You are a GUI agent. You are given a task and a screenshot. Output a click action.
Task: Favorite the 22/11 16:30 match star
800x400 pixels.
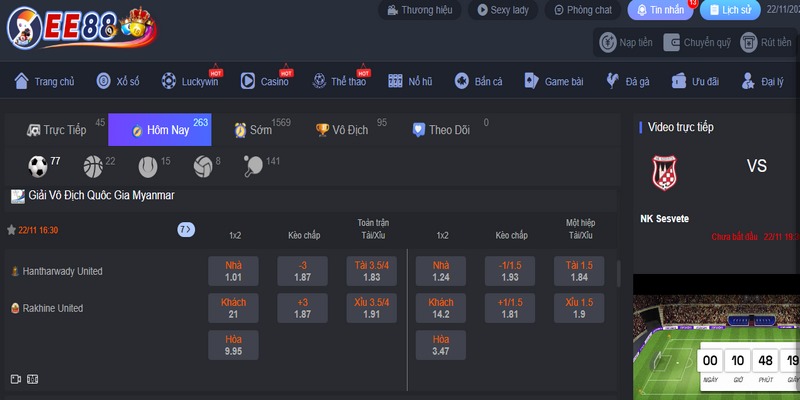(12, 229)
